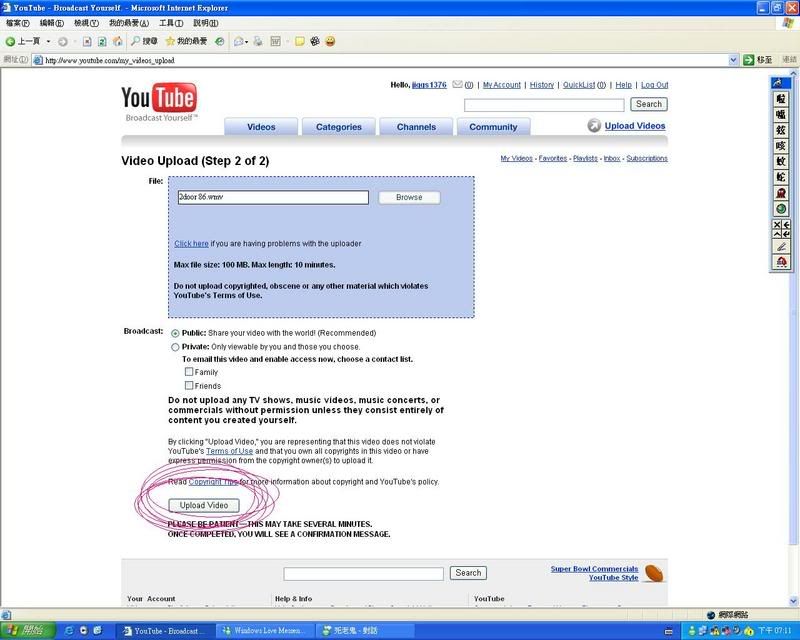Check the Friends contact list checkbox

click(x=189, y=385)
